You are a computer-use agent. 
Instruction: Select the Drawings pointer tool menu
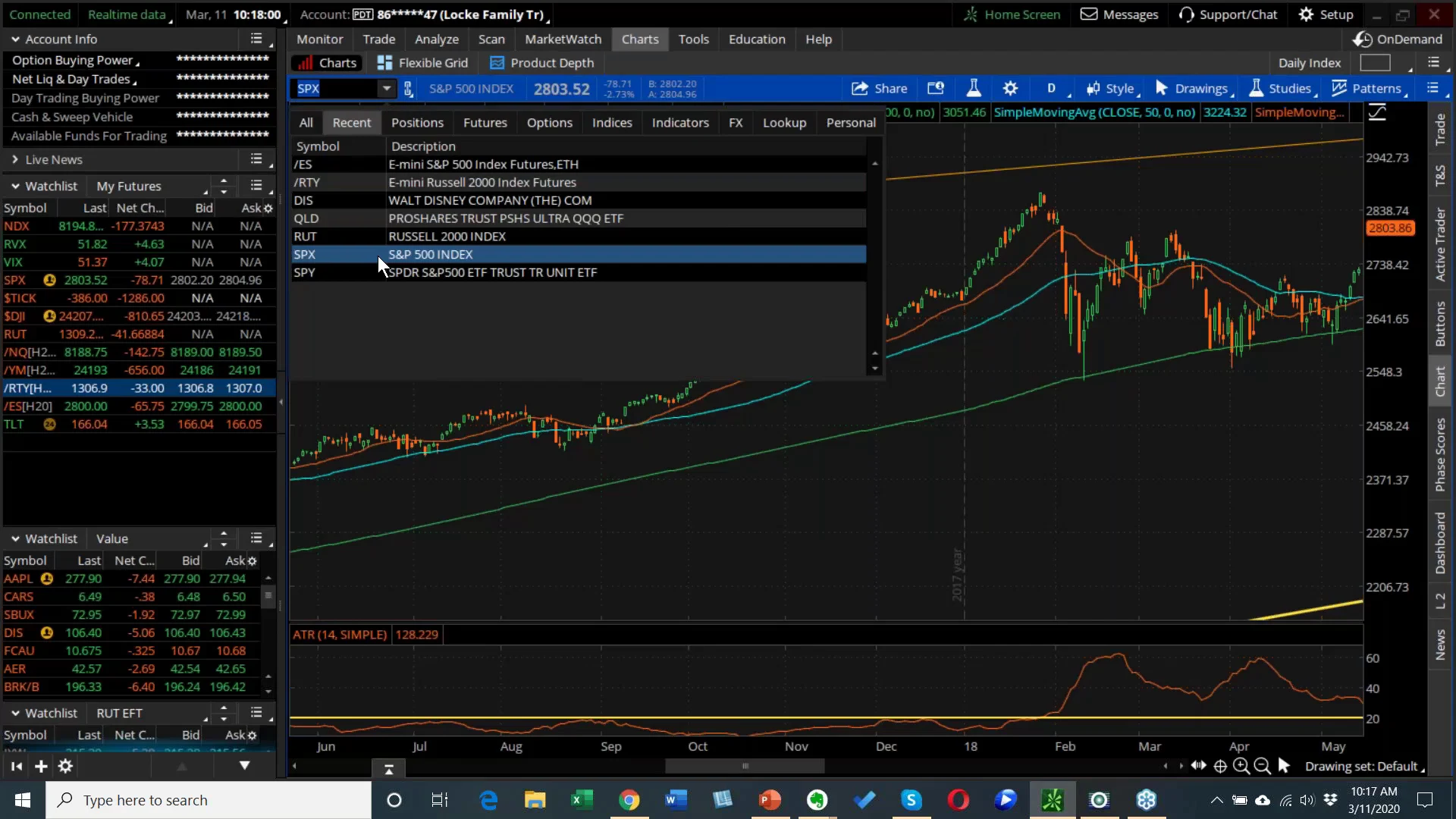coord(1194,89)
